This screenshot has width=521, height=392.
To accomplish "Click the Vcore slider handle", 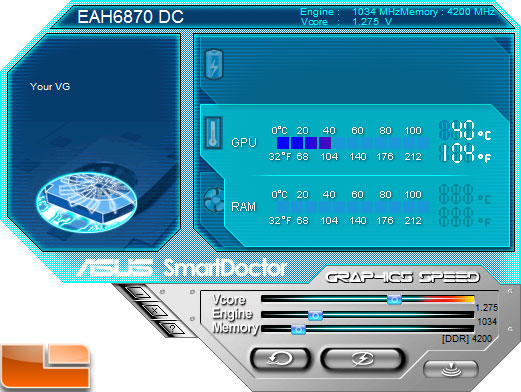I will pyautogui.click(x=394, y=300).
